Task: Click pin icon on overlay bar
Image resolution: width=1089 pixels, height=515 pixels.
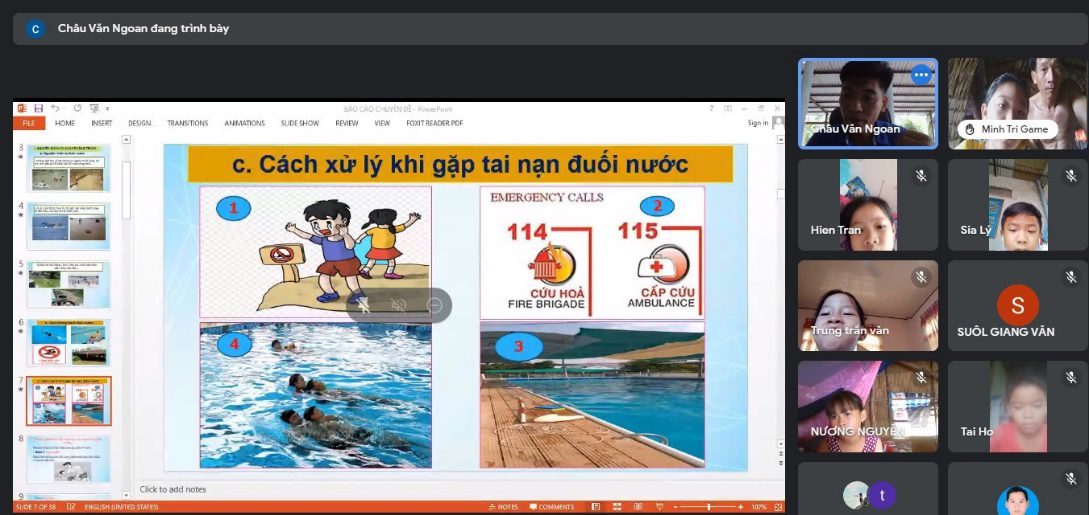Action: pyautogui.click(x=363, y=305)
